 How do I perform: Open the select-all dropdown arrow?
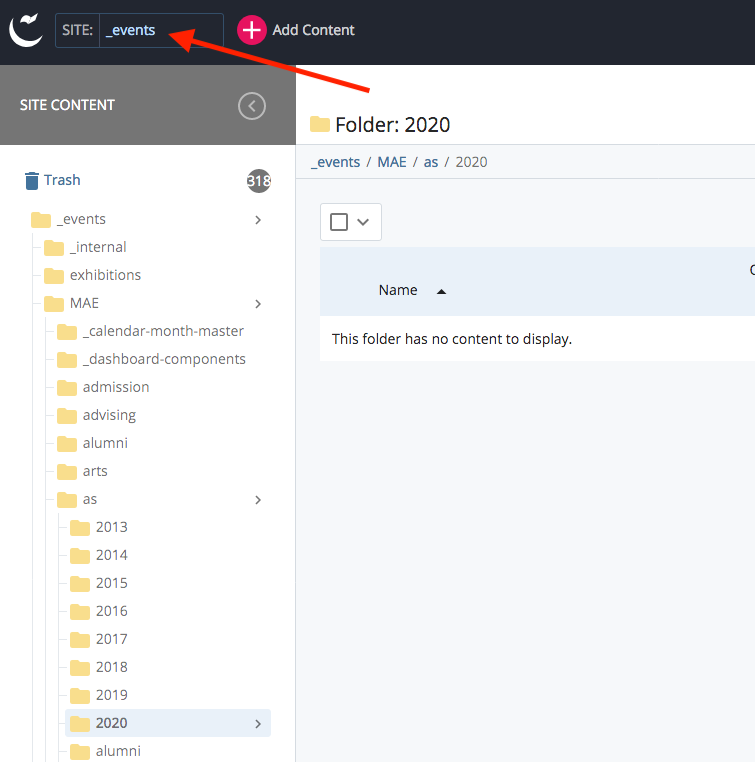363,222
